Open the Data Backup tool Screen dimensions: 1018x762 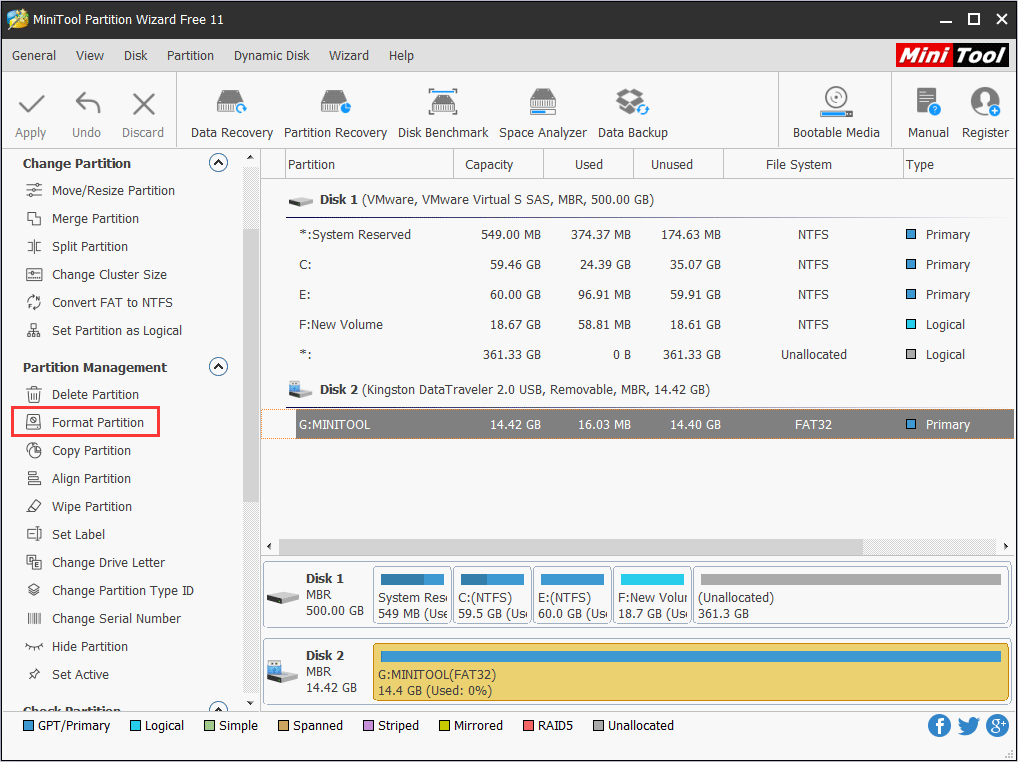(x=632, y=108)
